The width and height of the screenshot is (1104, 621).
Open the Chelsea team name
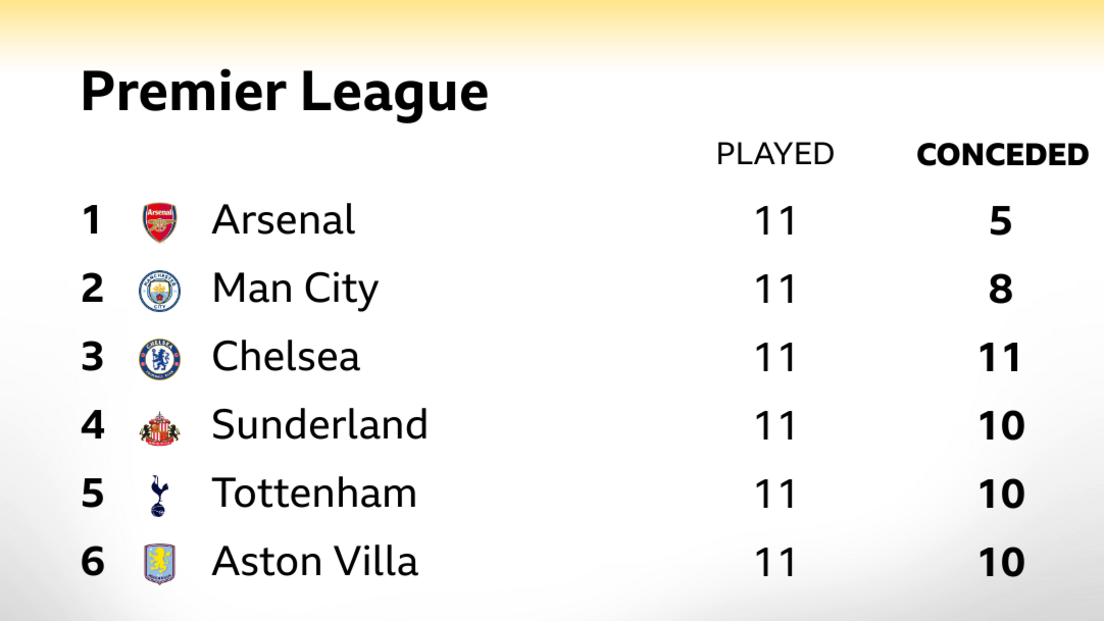[286, 357]
